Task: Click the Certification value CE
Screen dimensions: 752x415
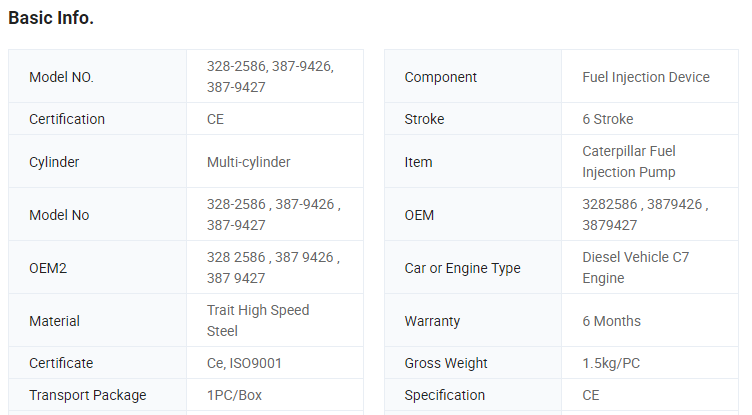Action: (215, 119)
